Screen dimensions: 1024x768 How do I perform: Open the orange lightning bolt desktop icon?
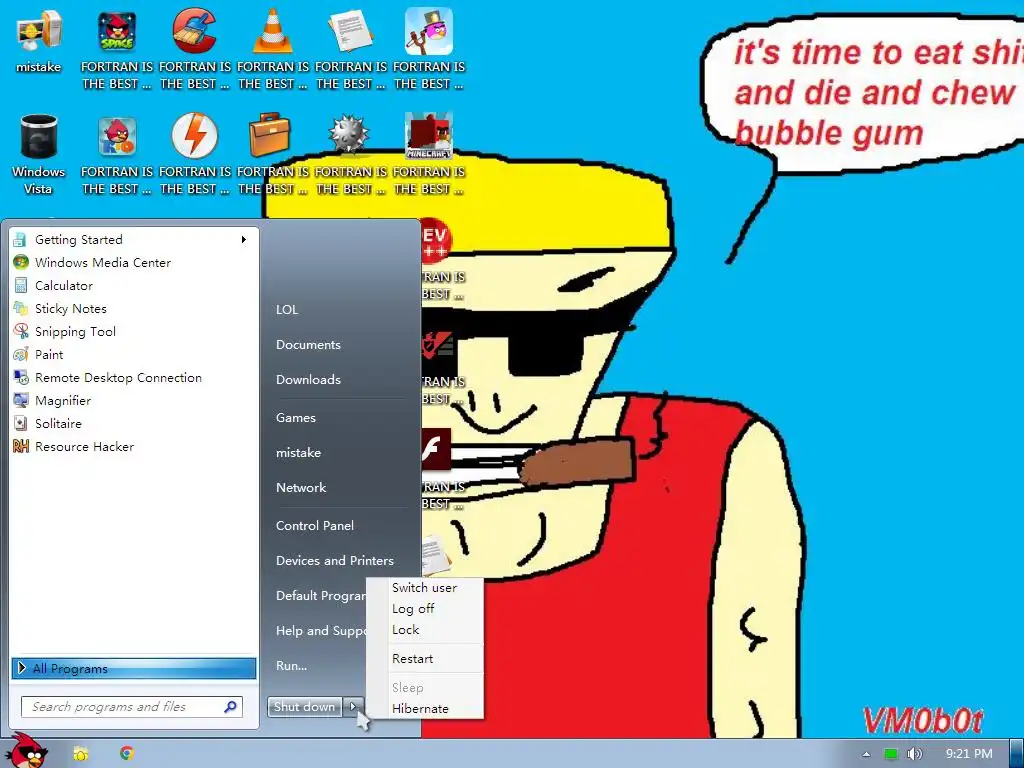(194, 136)
